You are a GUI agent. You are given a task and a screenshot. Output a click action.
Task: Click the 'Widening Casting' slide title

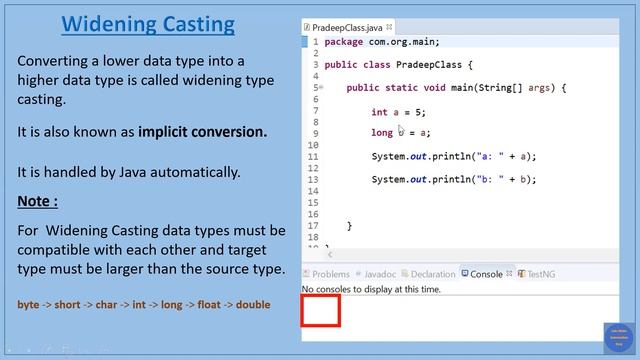148,24
